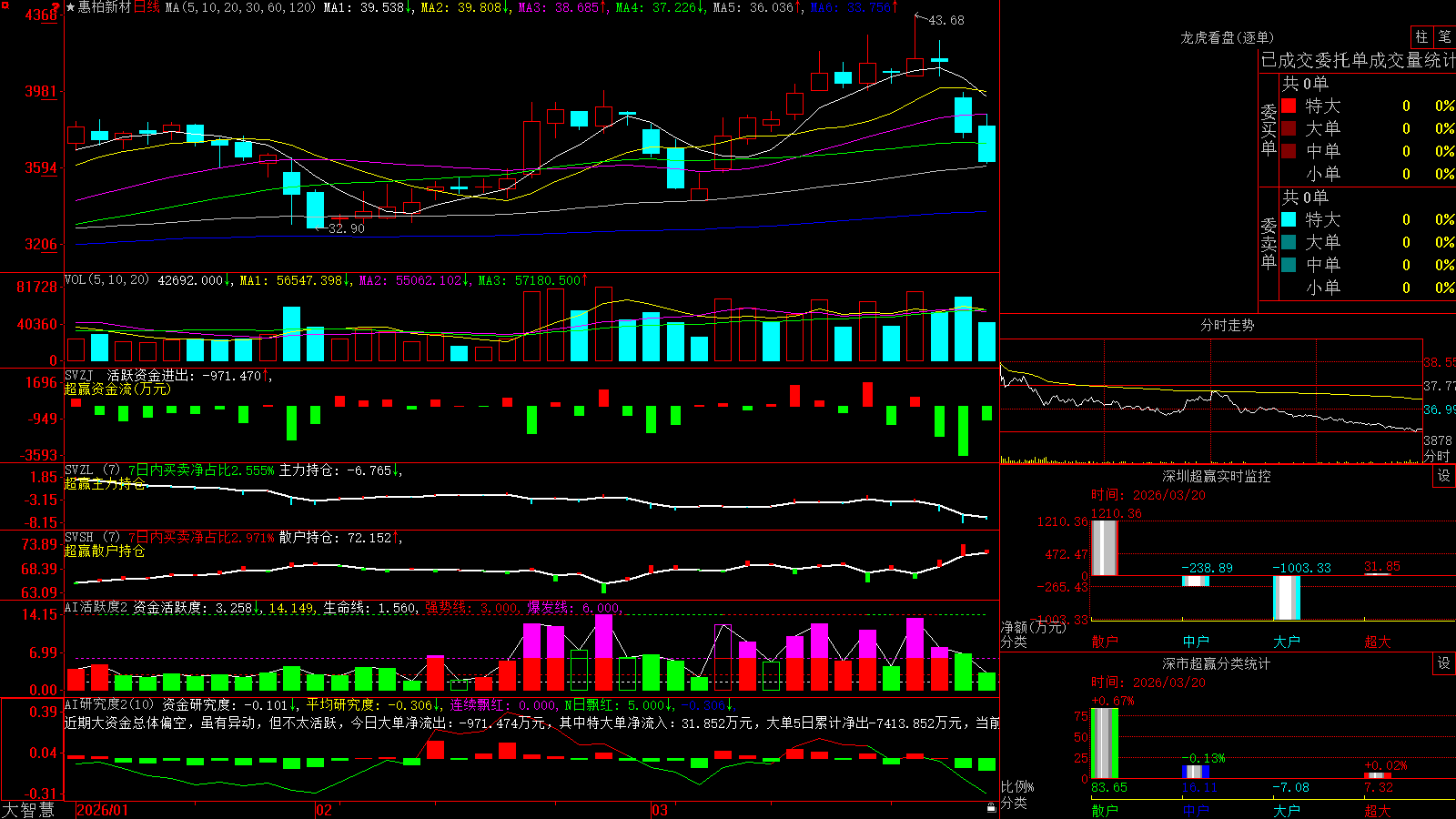Click the cyan 特大 sell-order color swatch
1456x819 pixels.
tap(1289, 219)
